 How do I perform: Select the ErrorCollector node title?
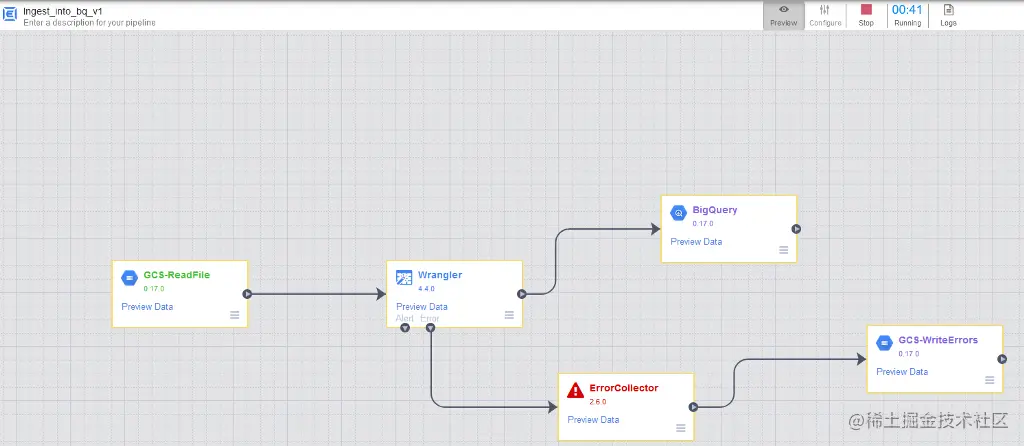pos(624,388)
